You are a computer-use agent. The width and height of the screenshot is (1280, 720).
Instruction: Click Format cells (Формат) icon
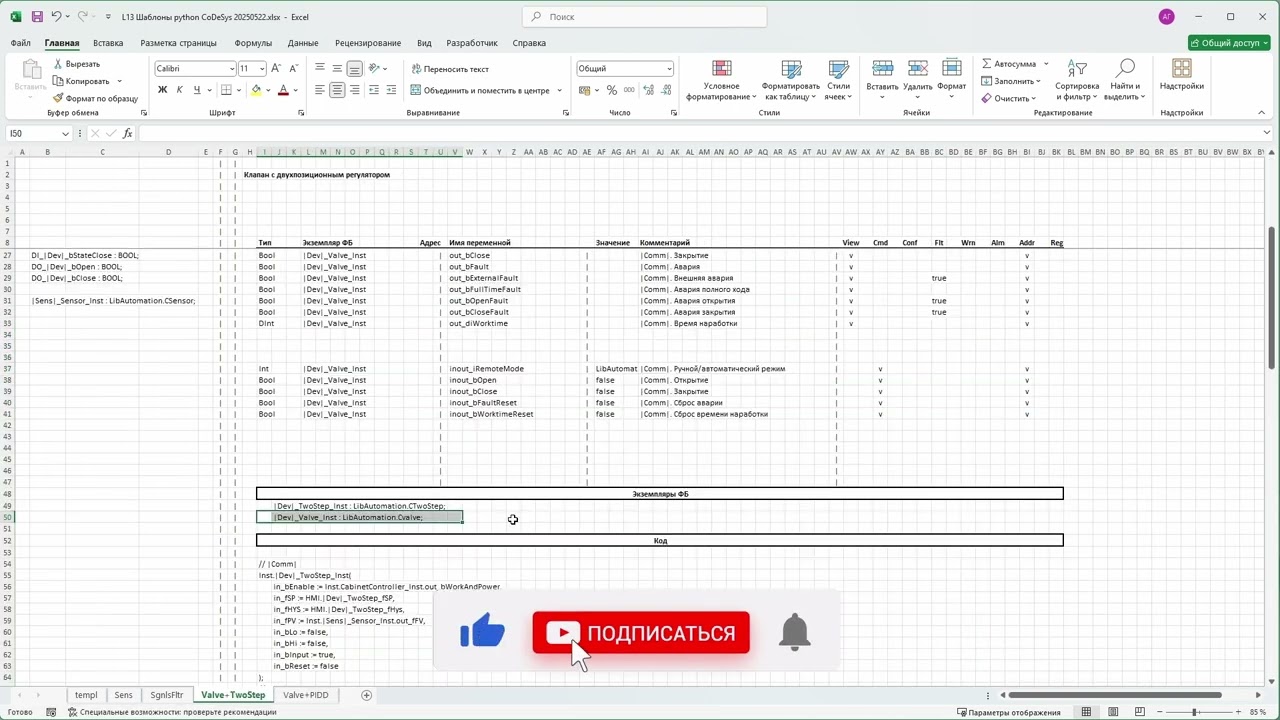(x=951, y=69)
